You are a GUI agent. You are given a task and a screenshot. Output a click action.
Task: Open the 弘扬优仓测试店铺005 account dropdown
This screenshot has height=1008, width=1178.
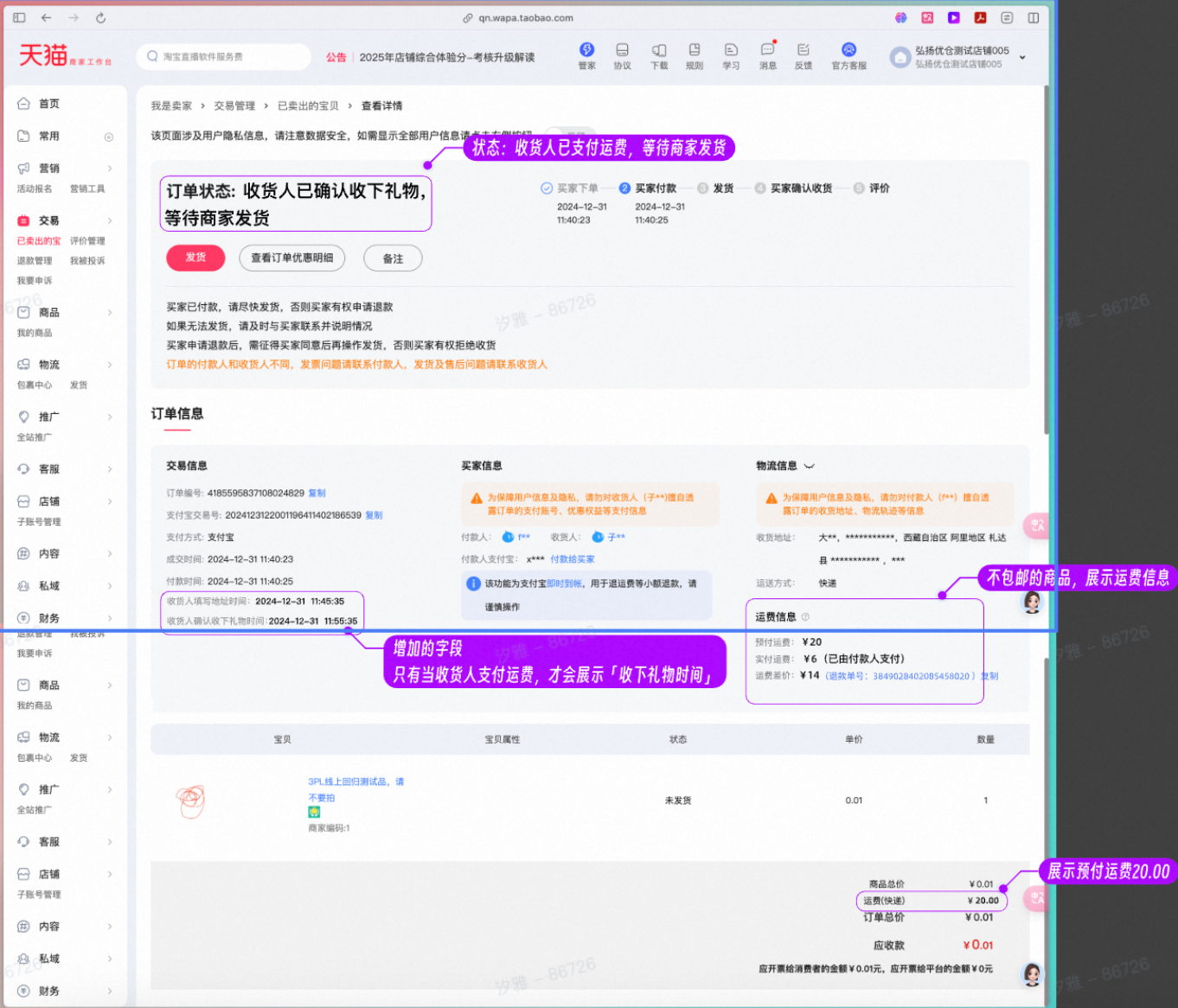click(1022, 57)
